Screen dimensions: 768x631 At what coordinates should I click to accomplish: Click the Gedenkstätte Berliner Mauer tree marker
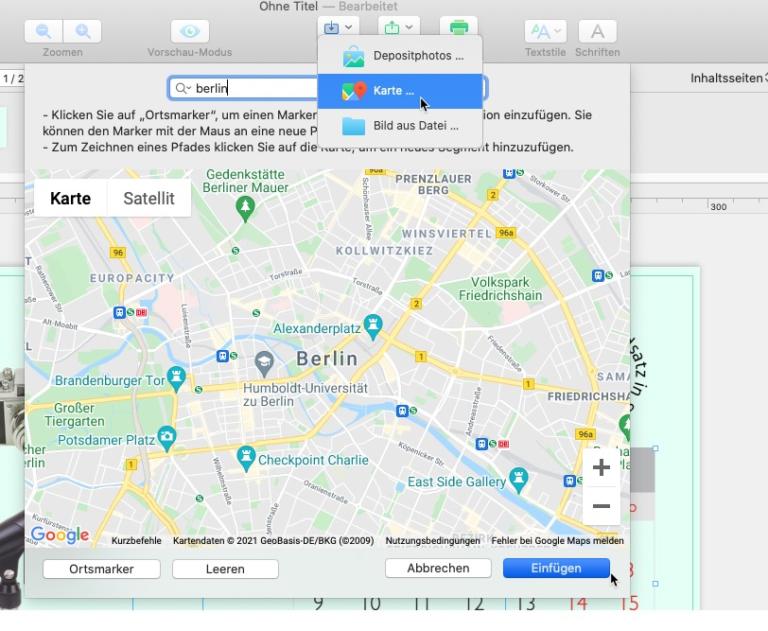pos(245,209)
